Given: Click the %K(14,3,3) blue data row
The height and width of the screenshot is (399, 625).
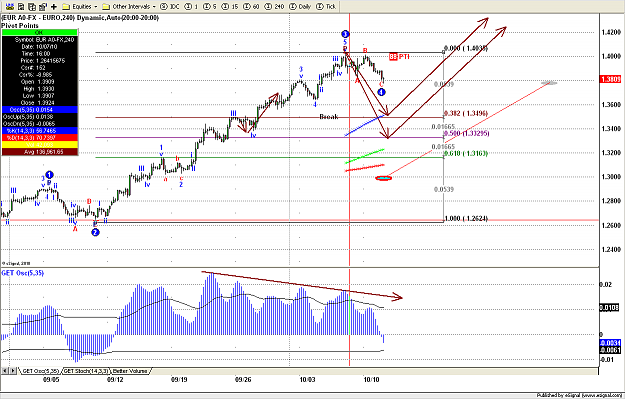Looking at the screenshot, I should coord(39,131).
